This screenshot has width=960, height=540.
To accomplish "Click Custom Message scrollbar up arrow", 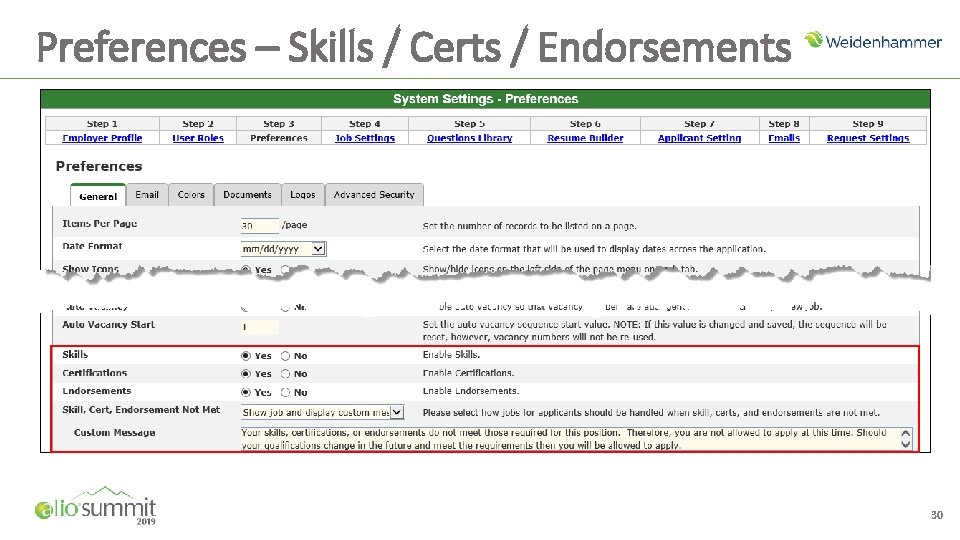I will [906, 433].
